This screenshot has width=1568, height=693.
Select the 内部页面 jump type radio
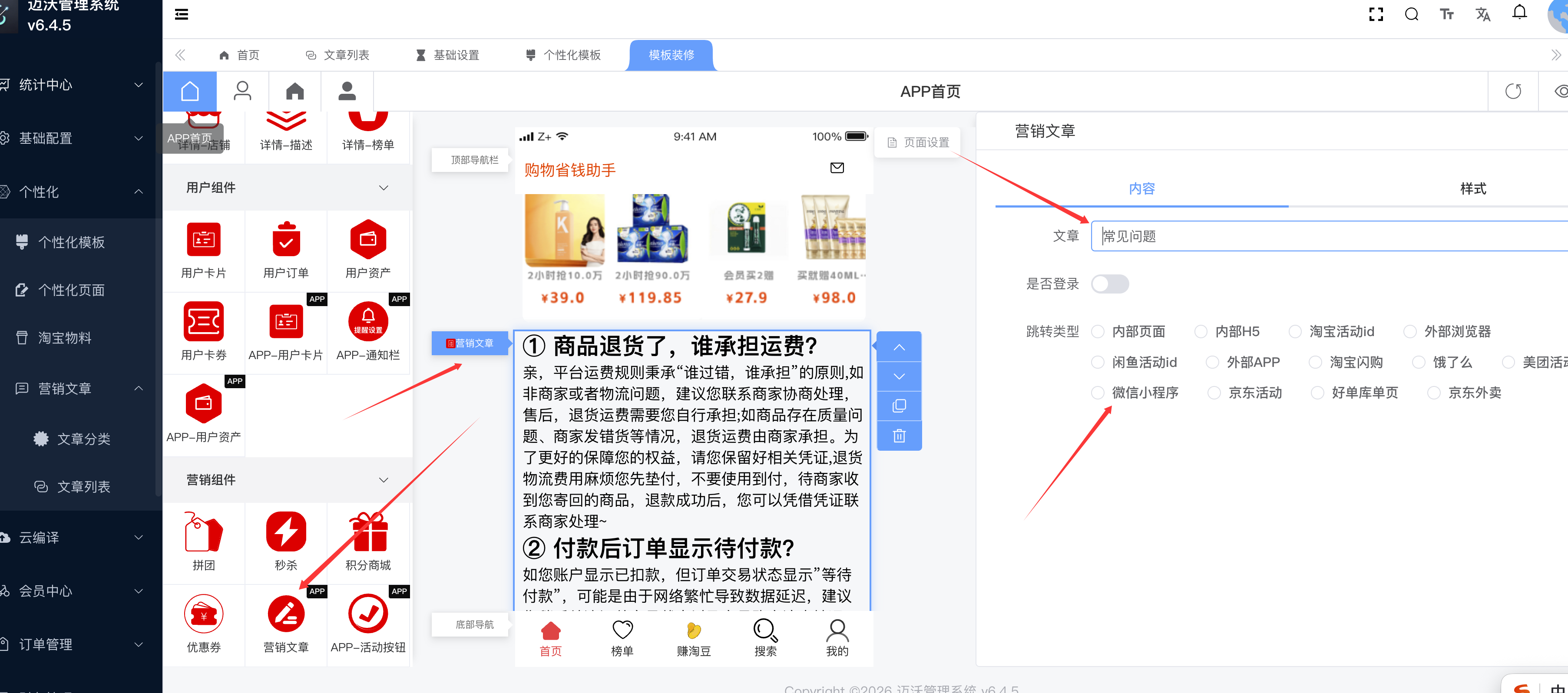[x=1098, y=332]
